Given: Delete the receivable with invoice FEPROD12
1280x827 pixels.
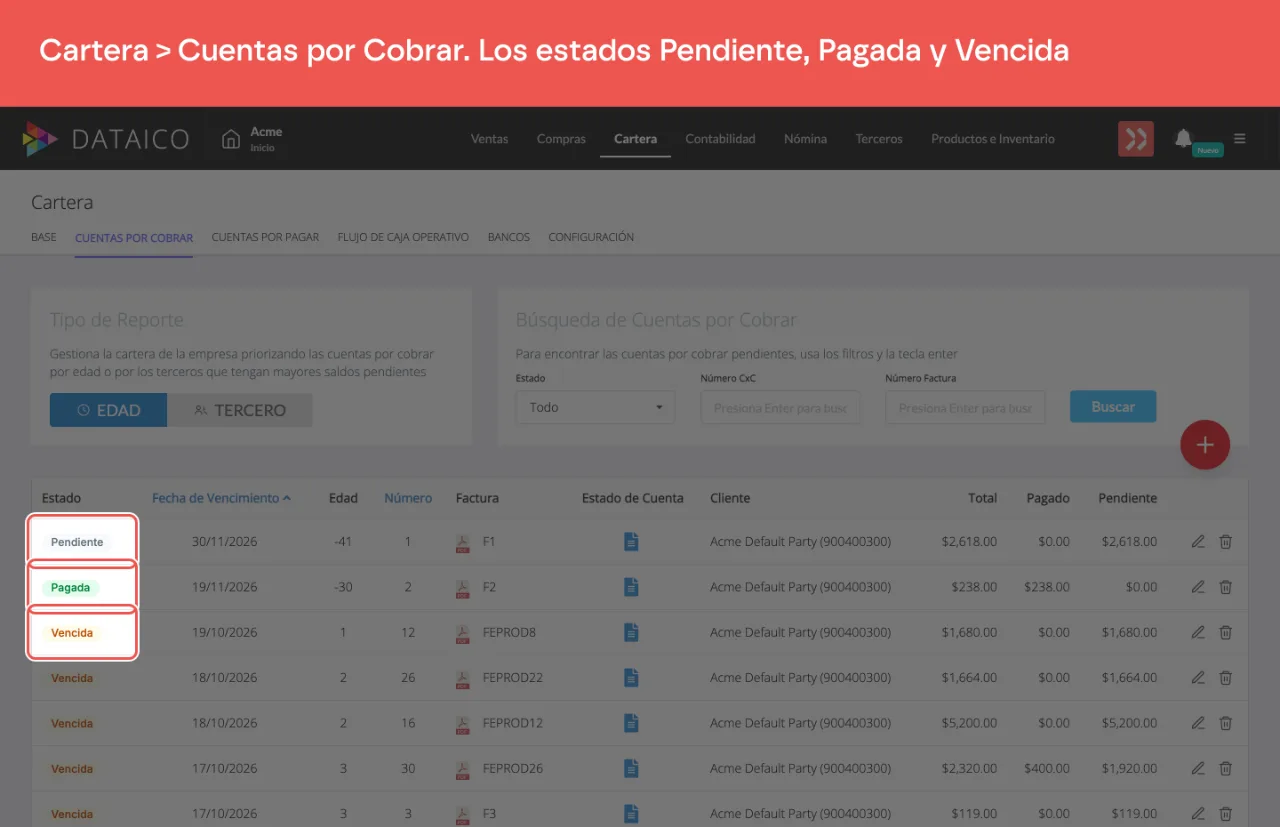Looking at the screenshot, I should (1225, 723).
